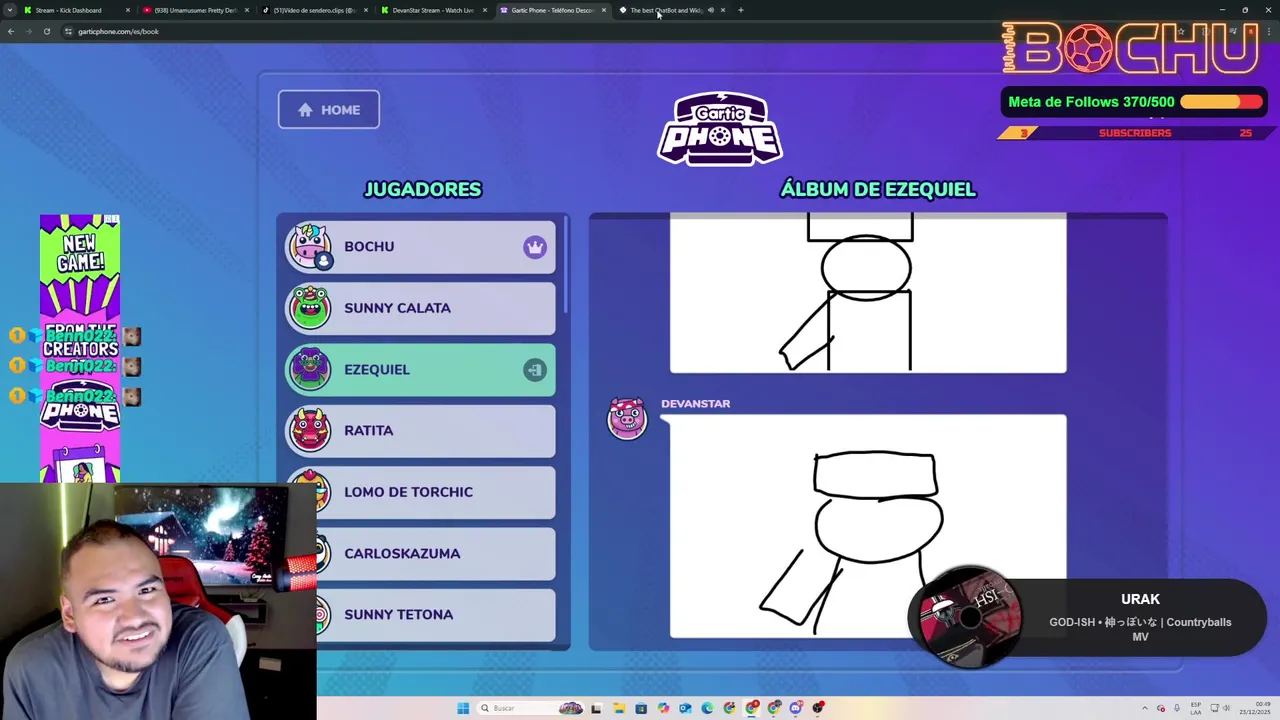Viewport: 1280px width, 720px height.
Task: Select player CARLOSKAZUMA
Action: [x=421, y=553]
